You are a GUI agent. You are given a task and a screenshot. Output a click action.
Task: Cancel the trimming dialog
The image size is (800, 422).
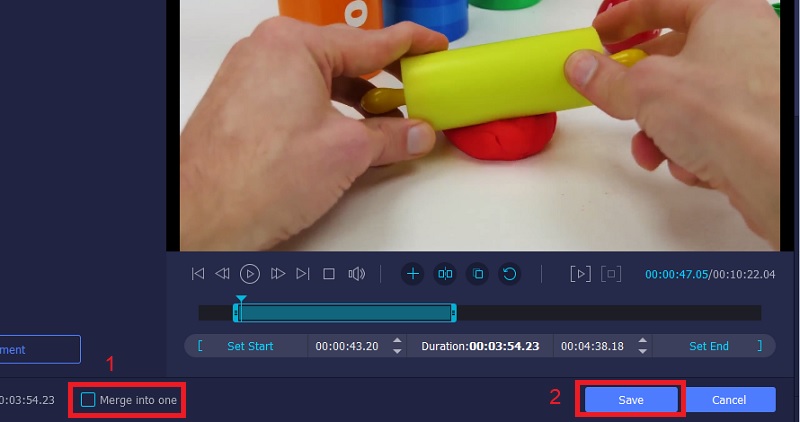pyautogui.click(x=730, y=400)
